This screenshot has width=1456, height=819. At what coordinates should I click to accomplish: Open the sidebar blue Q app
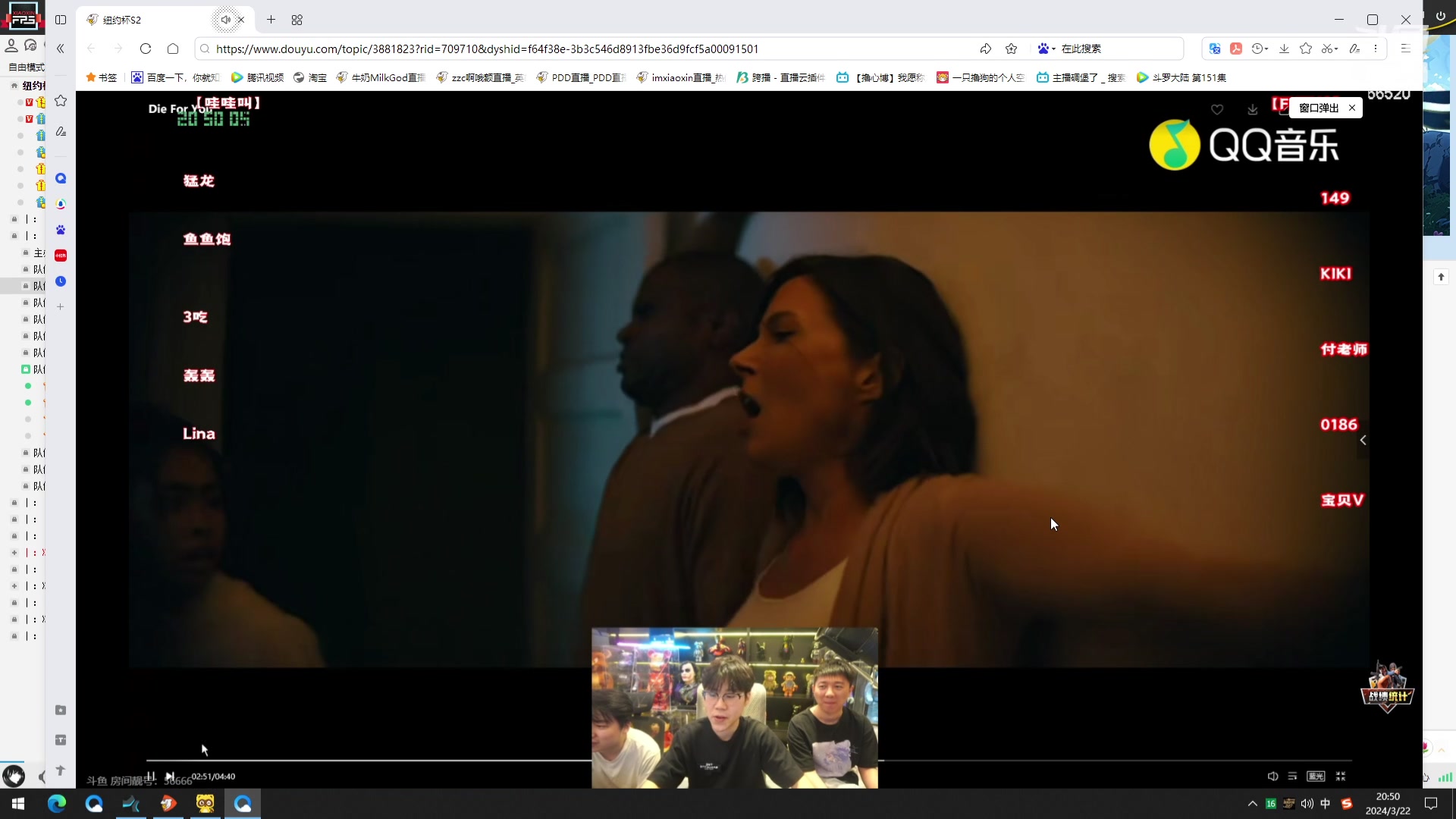[x=61, y=178]
